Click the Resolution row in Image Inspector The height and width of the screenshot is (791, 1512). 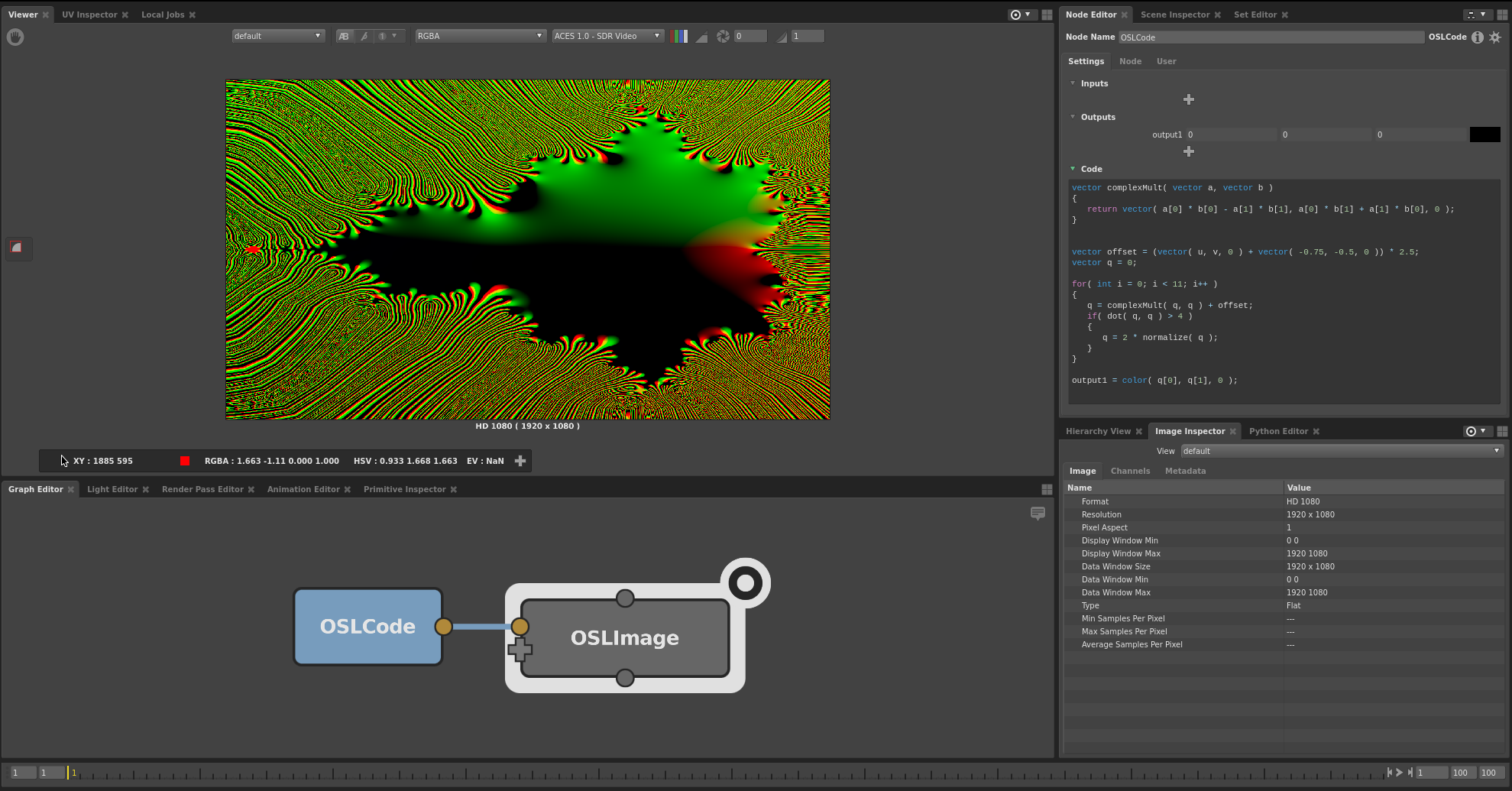tap(1284, 514)
